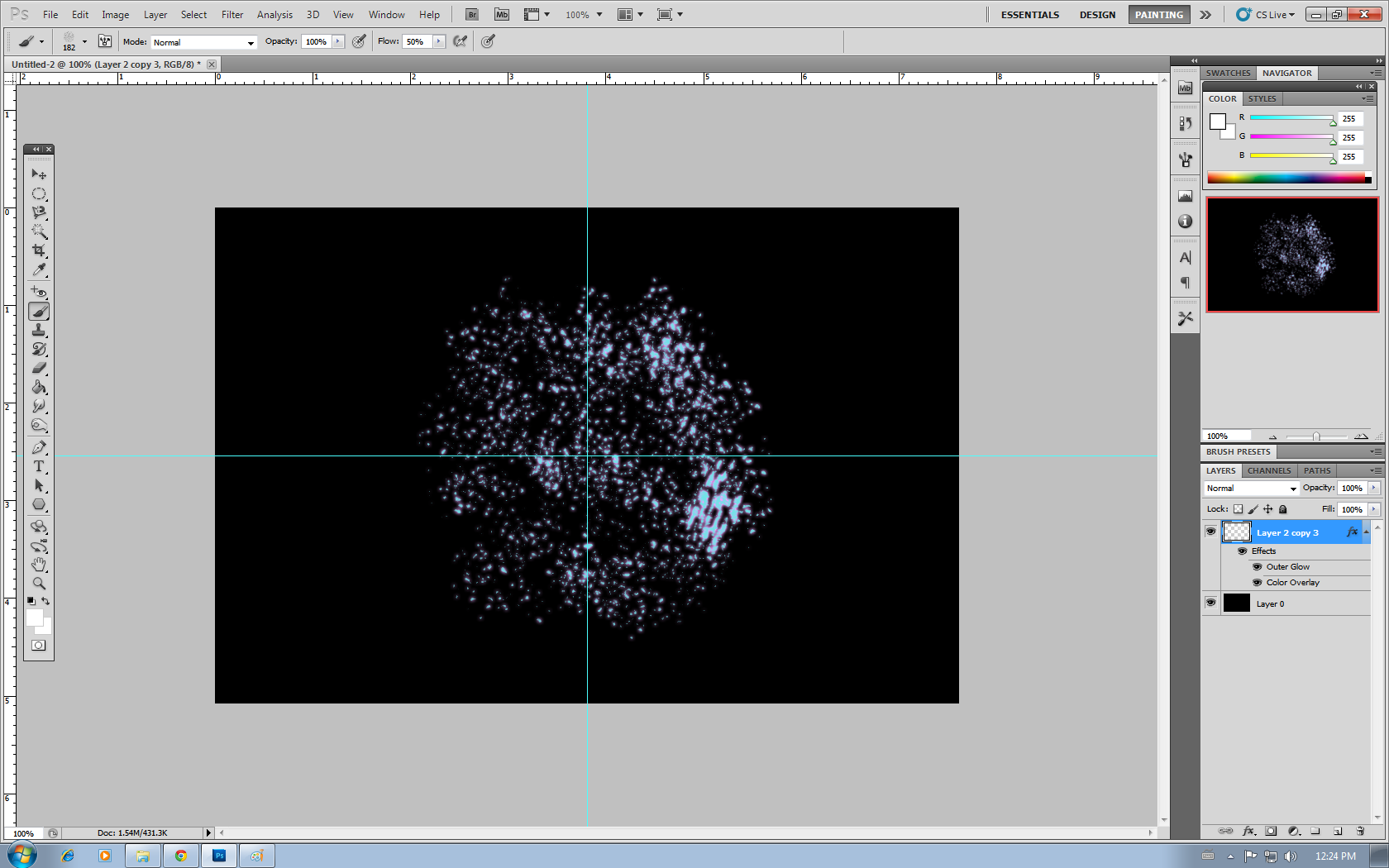Toggle Color Overlay effect visibility
Screen dimensions: 1389x868
tap(1258, 582)
